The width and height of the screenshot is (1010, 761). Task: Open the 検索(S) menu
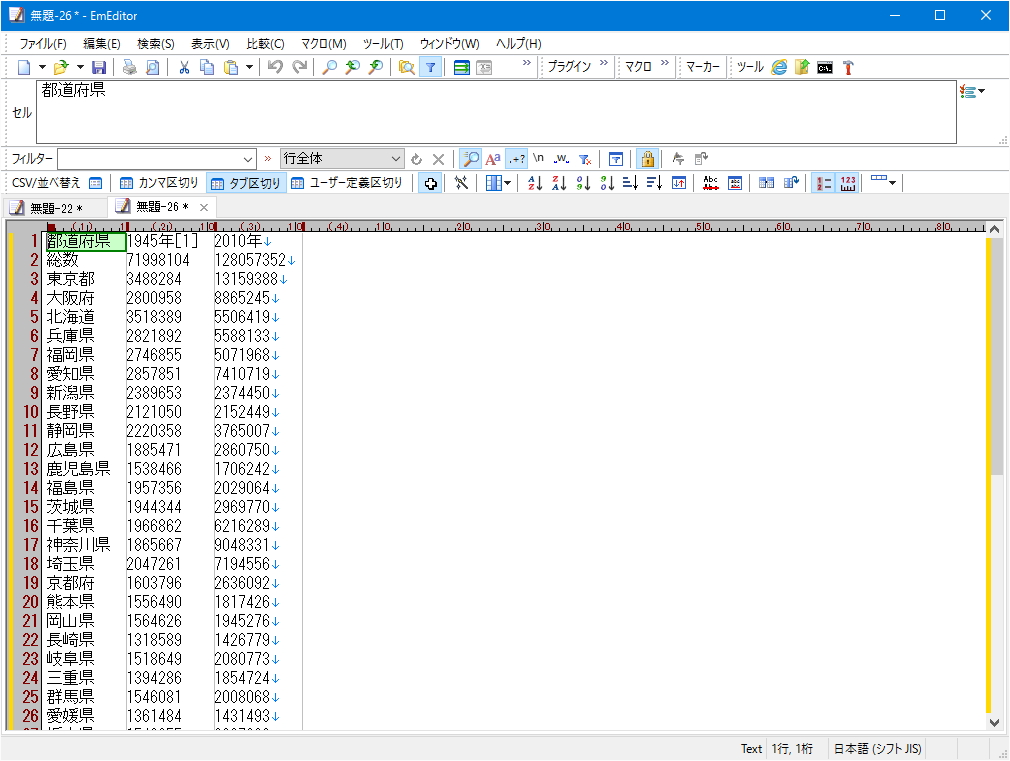[x=156, y=44]
